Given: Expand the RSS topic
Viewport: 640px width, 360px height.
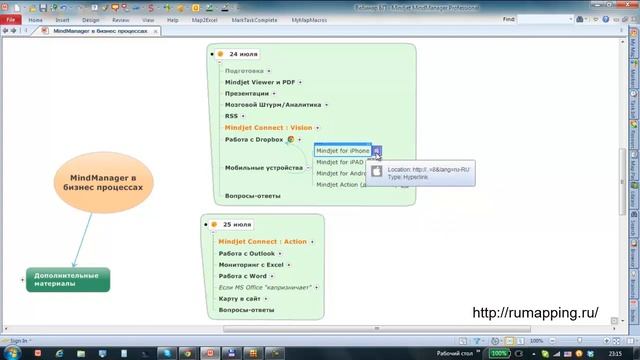Looking at the screenshot, I should [x=243, y=116].
